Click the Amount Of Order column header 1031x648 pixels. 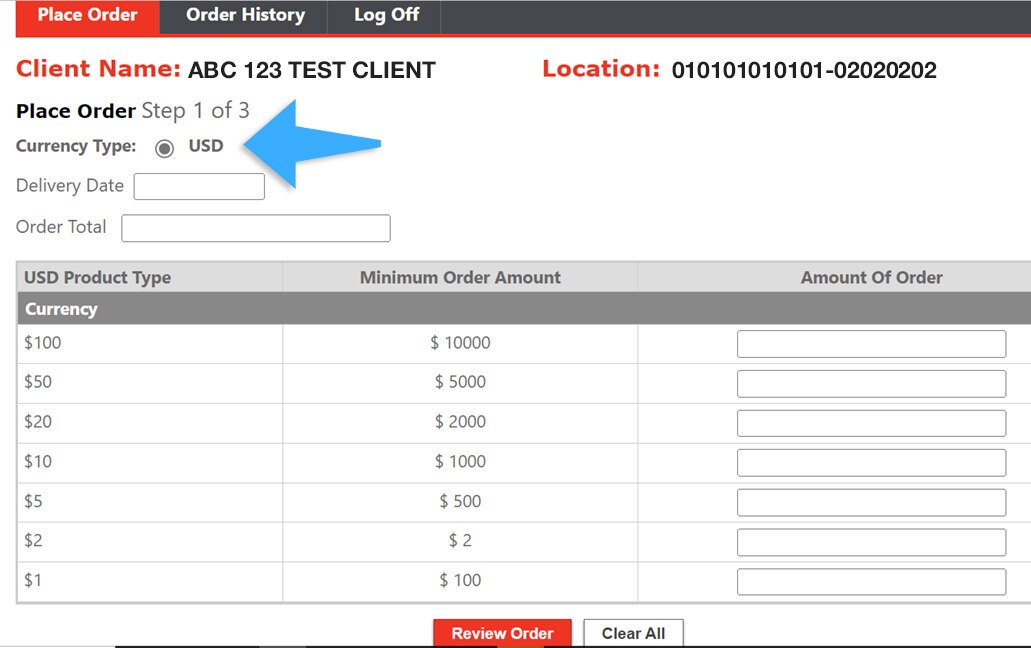tap(871, 277)
